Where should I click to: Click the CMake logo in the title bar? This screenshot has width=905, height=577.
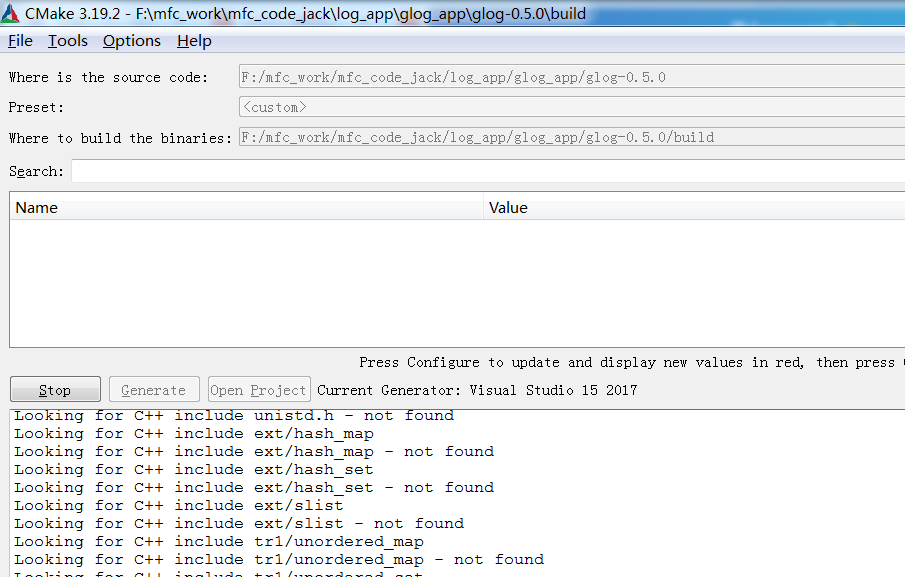pyautogui.click(x=10, y=12)
